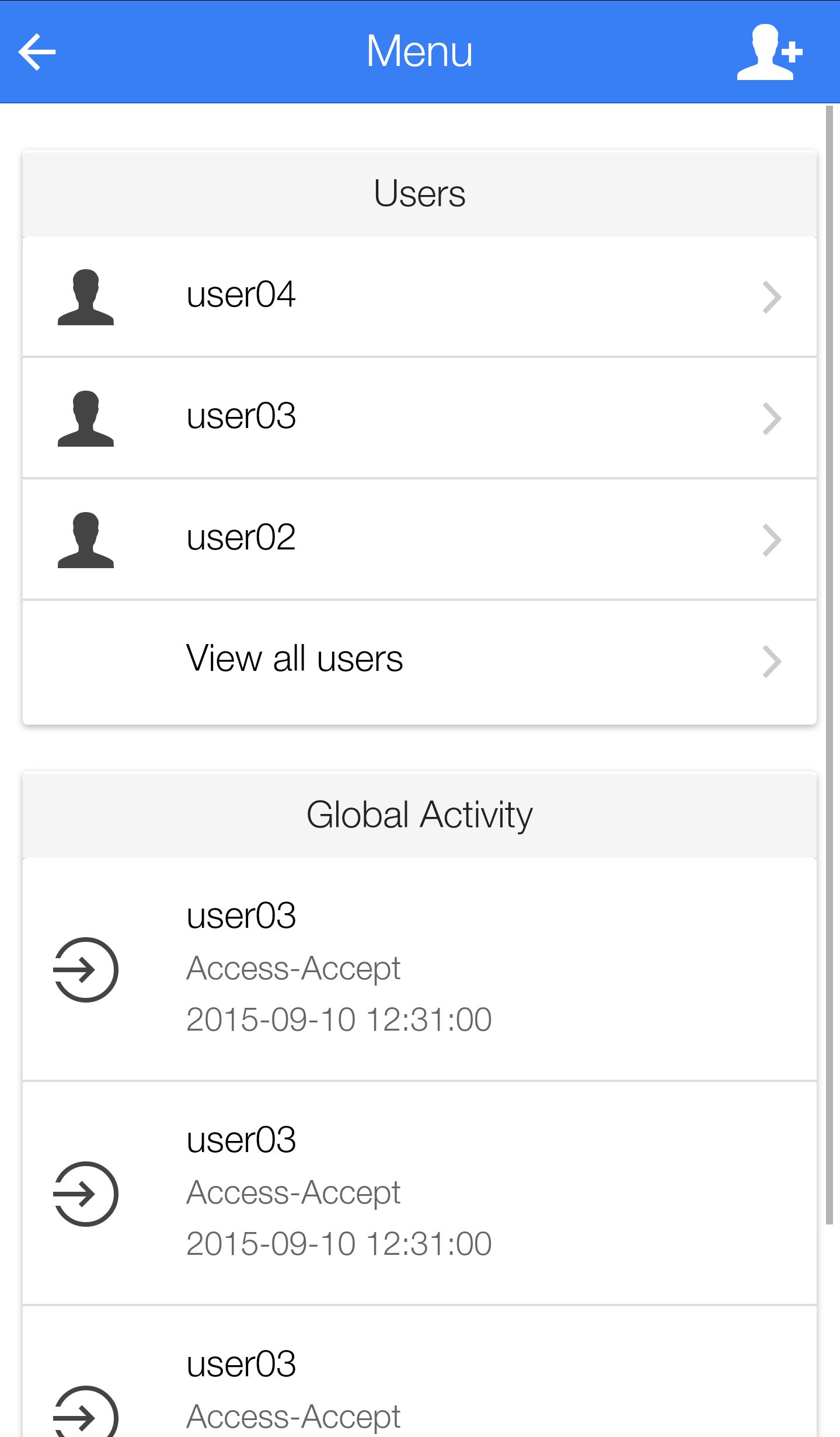
Task: Open the View all users link
Action: 294,659
